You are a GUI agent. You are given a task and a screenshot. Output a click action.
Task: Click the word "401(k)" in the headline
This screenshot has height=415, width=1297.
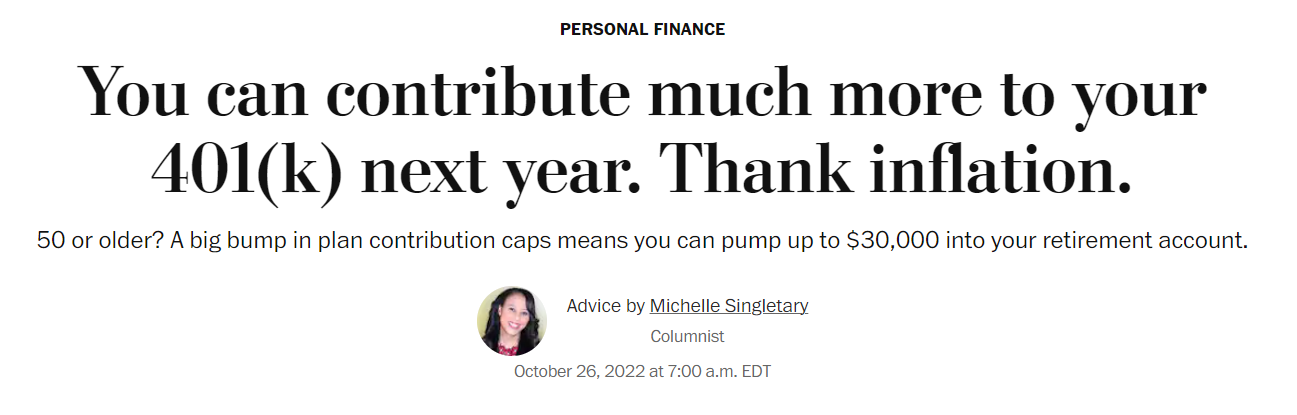pyautogui.click(x=245, y=170)
